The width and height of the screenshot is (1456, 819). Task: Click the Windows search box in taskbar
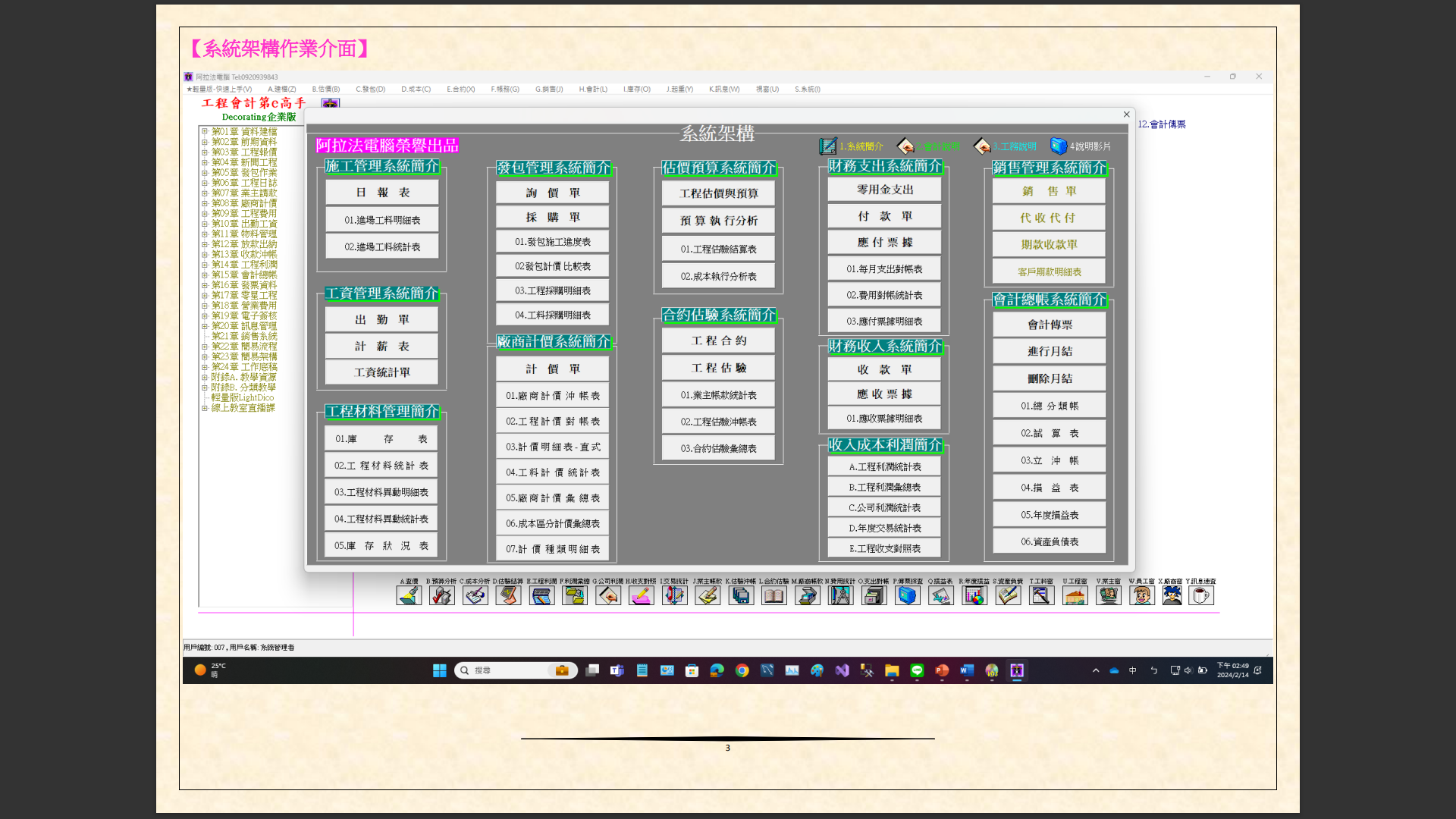516,670
